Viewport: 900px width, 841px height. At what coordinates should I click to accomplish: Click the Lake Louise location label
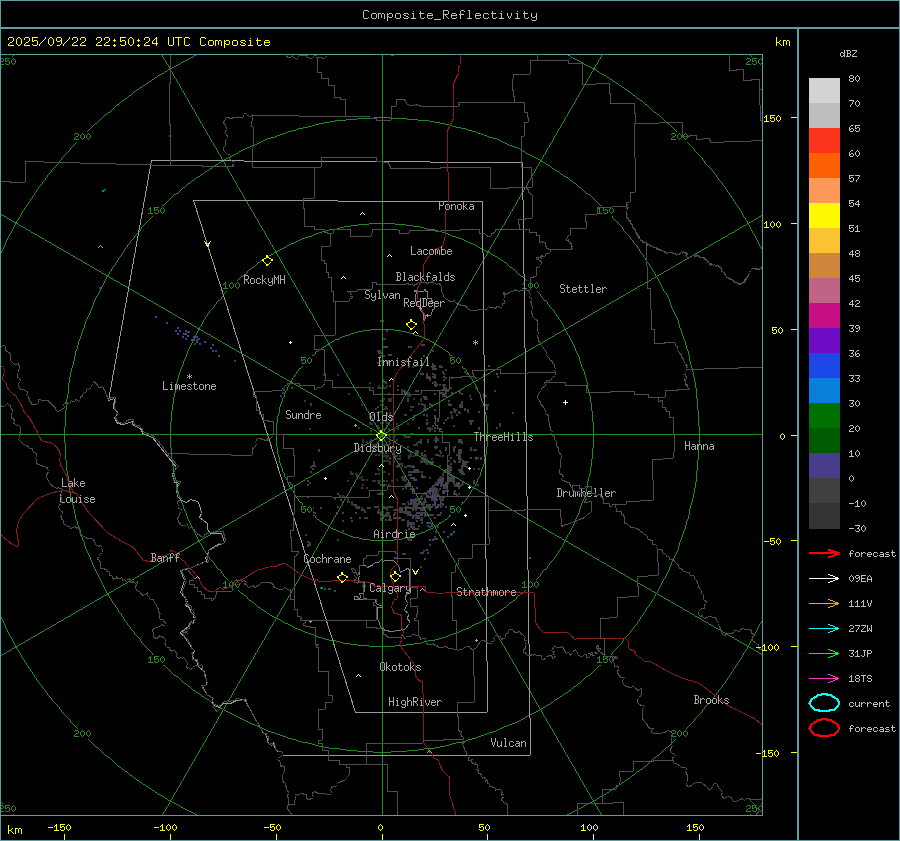77,491
